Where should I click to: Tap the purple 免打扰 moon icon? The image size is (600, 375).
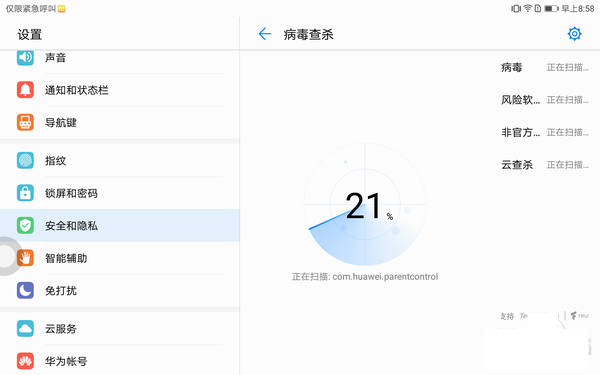(25, 291)
